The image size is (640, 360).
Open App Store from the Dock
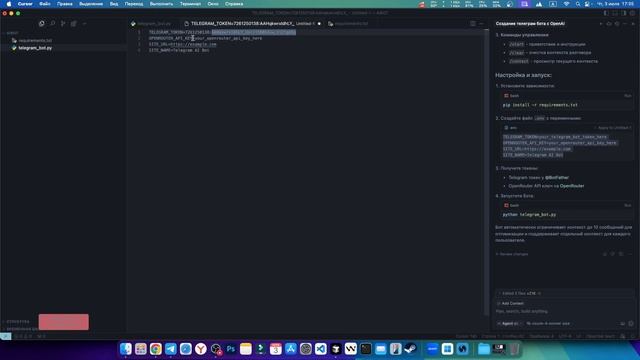[x=291, y=349]
